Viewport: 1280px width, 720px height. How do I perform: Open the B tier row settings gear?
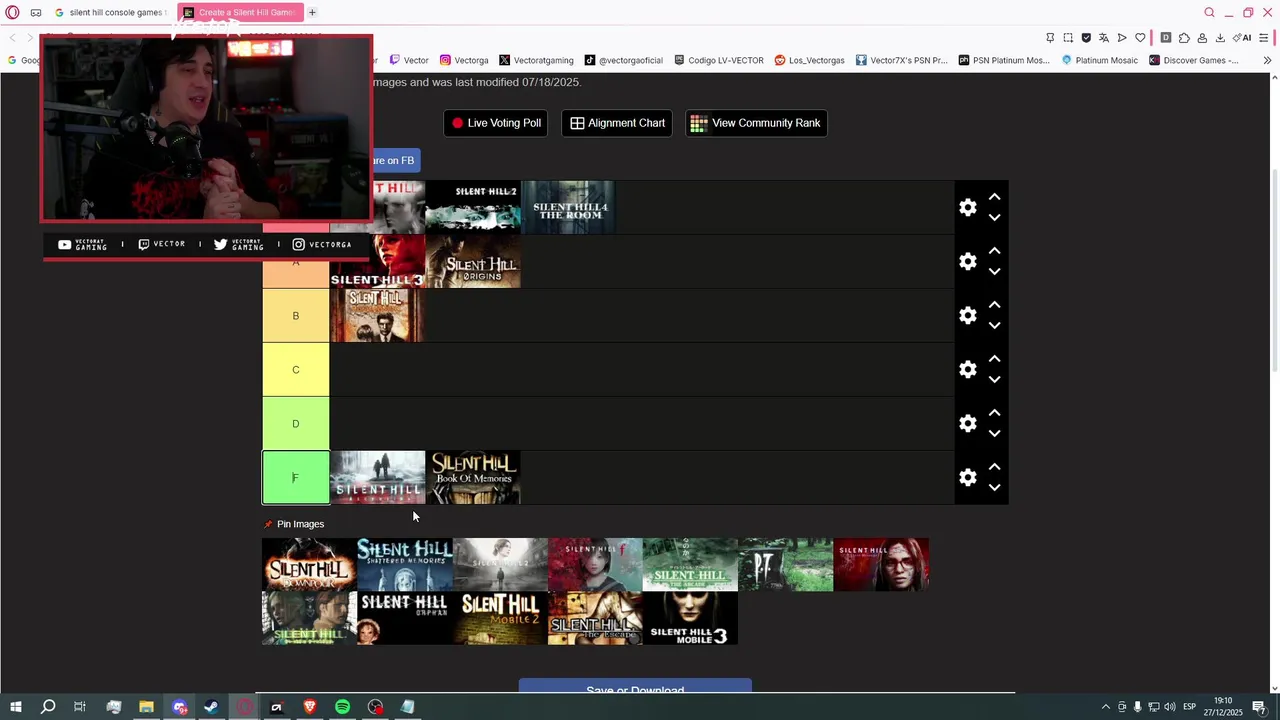tap(967, 315)
